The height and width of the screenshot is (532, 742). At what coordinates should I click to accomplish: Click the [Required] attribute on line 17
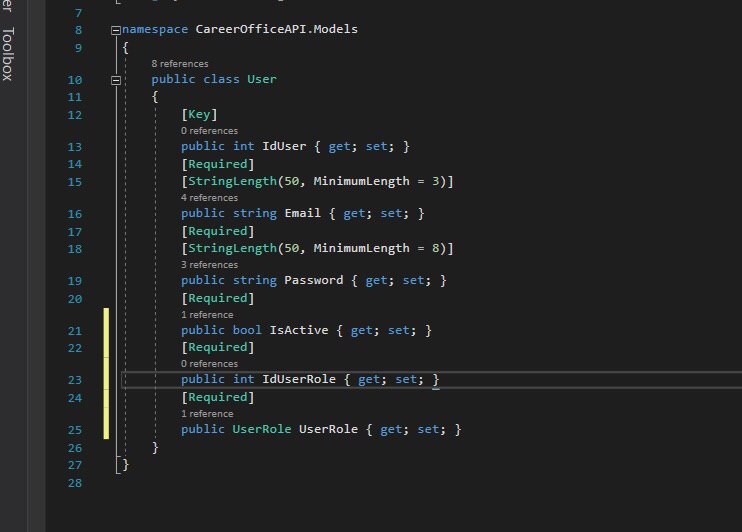tap(218, 231)
